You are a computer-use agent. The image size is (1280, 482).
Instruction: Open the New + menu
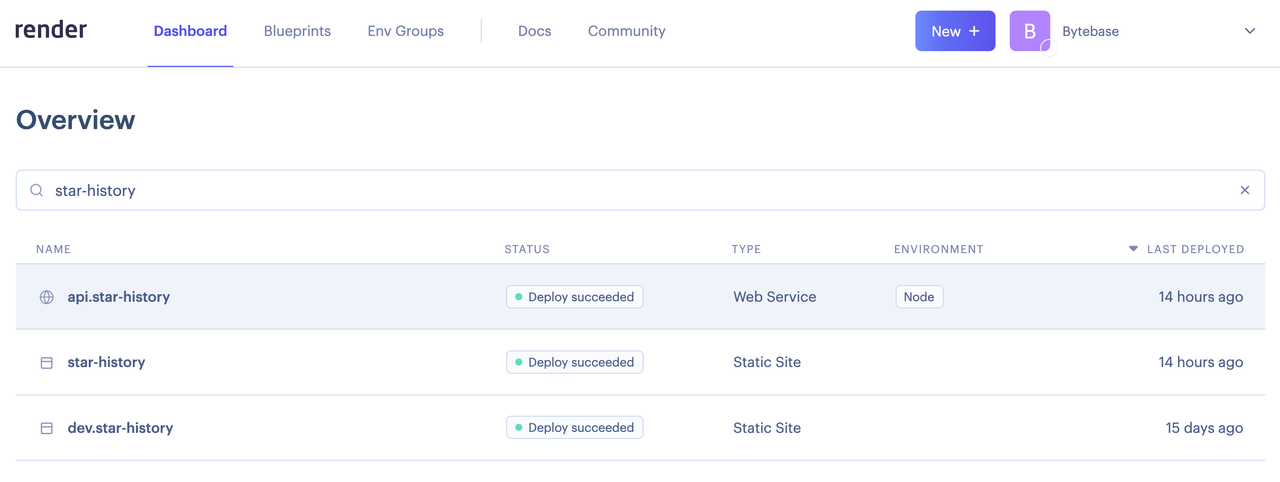point(954,31)
